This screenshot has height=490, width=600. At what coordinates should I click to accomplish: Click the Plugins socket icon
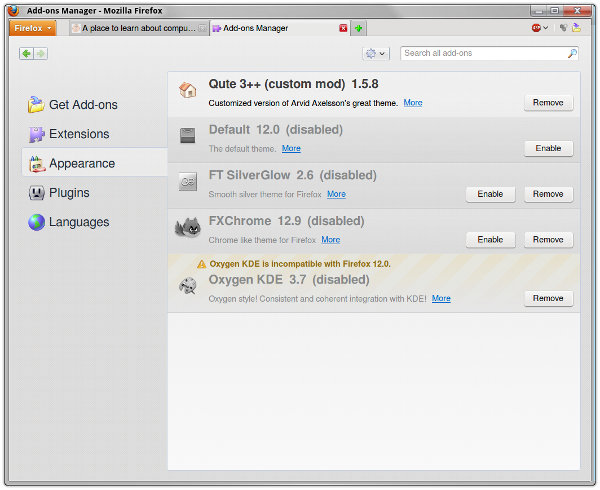coord(37,193)
